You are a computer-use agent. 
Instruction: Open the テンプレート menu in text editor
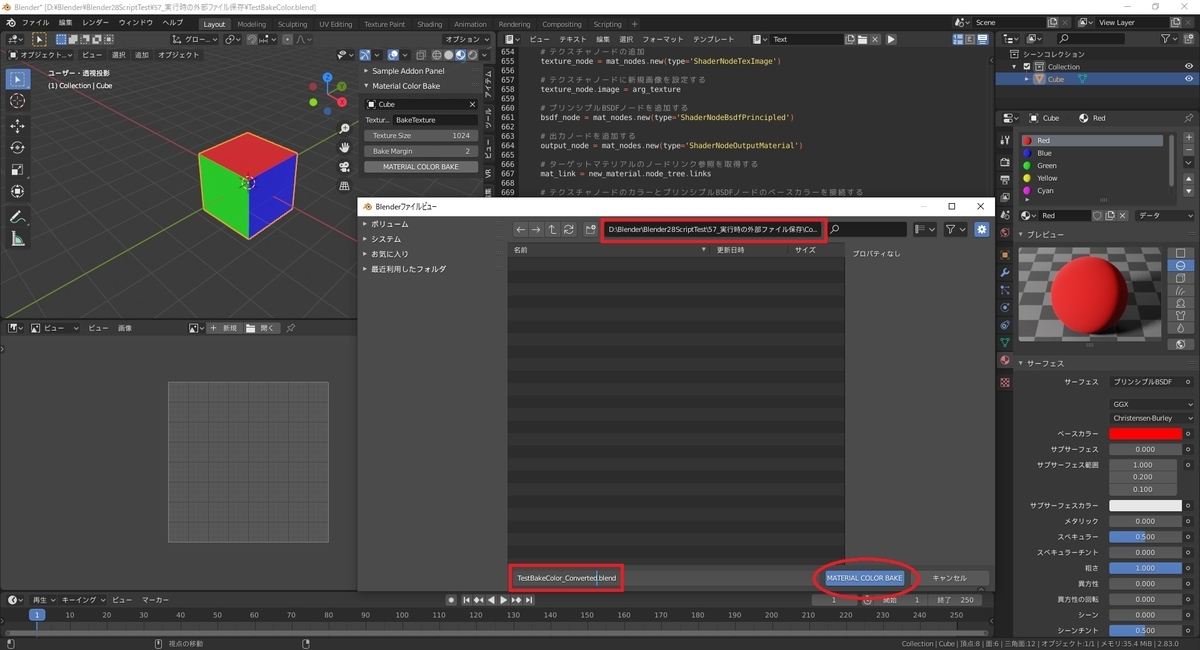click(x=713, y=39)
